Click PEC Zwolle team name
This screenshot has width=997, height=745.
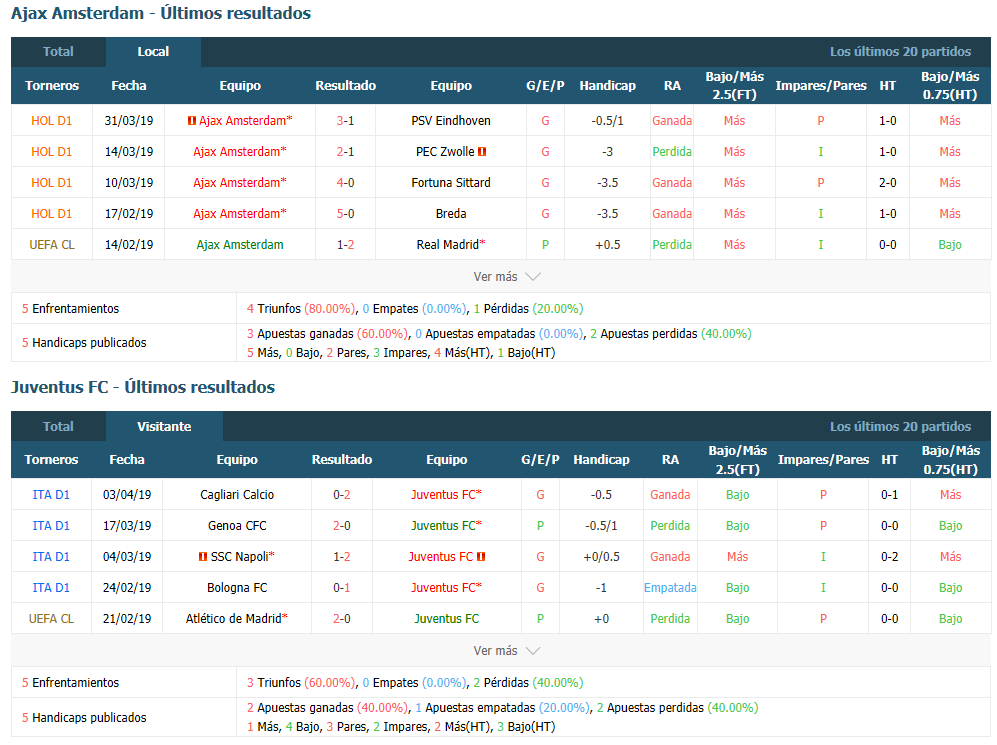point(445,152)
